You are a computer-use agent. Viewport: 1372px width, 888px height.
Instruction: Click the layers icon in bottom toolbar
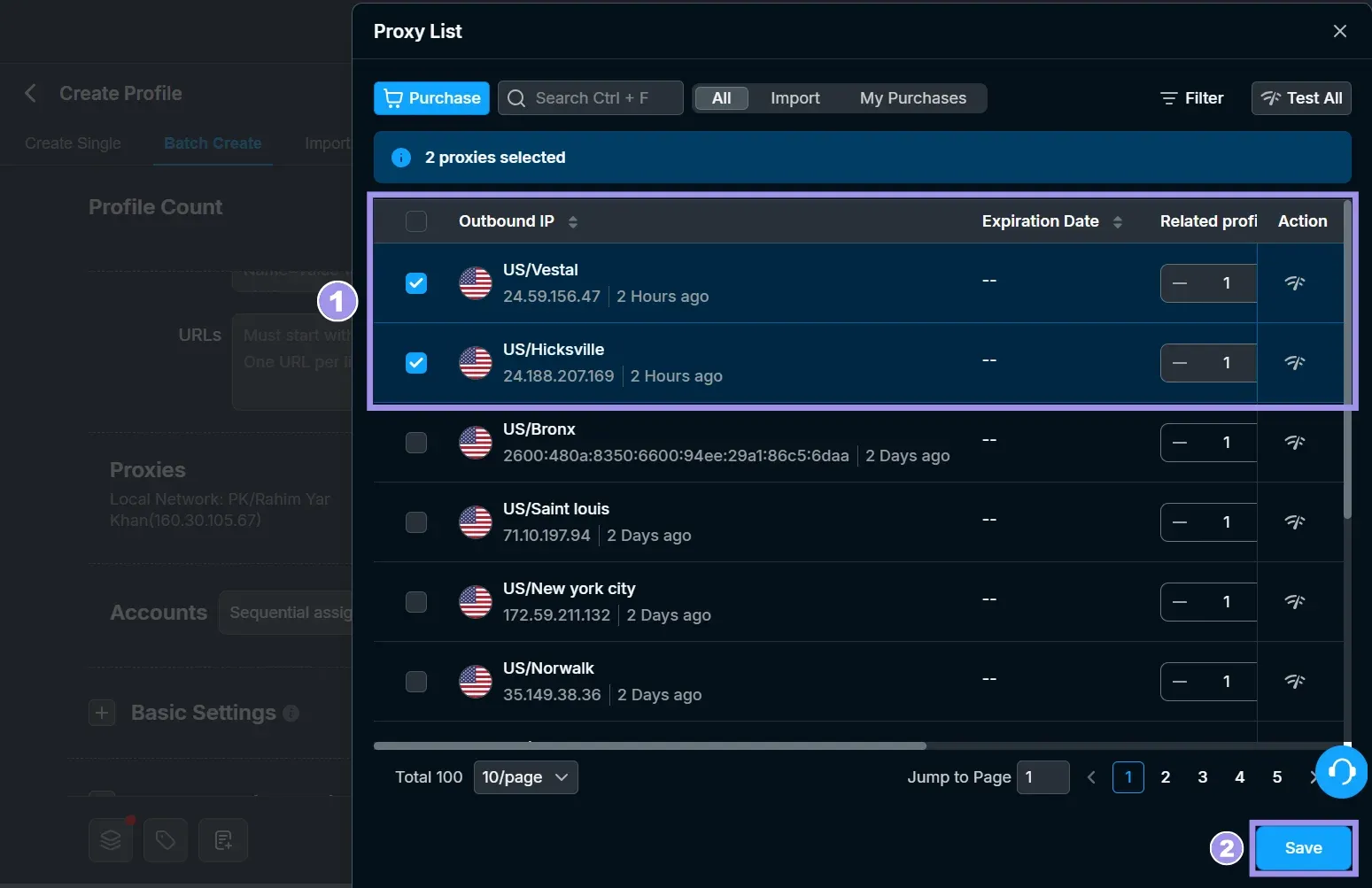coord(111,840)
